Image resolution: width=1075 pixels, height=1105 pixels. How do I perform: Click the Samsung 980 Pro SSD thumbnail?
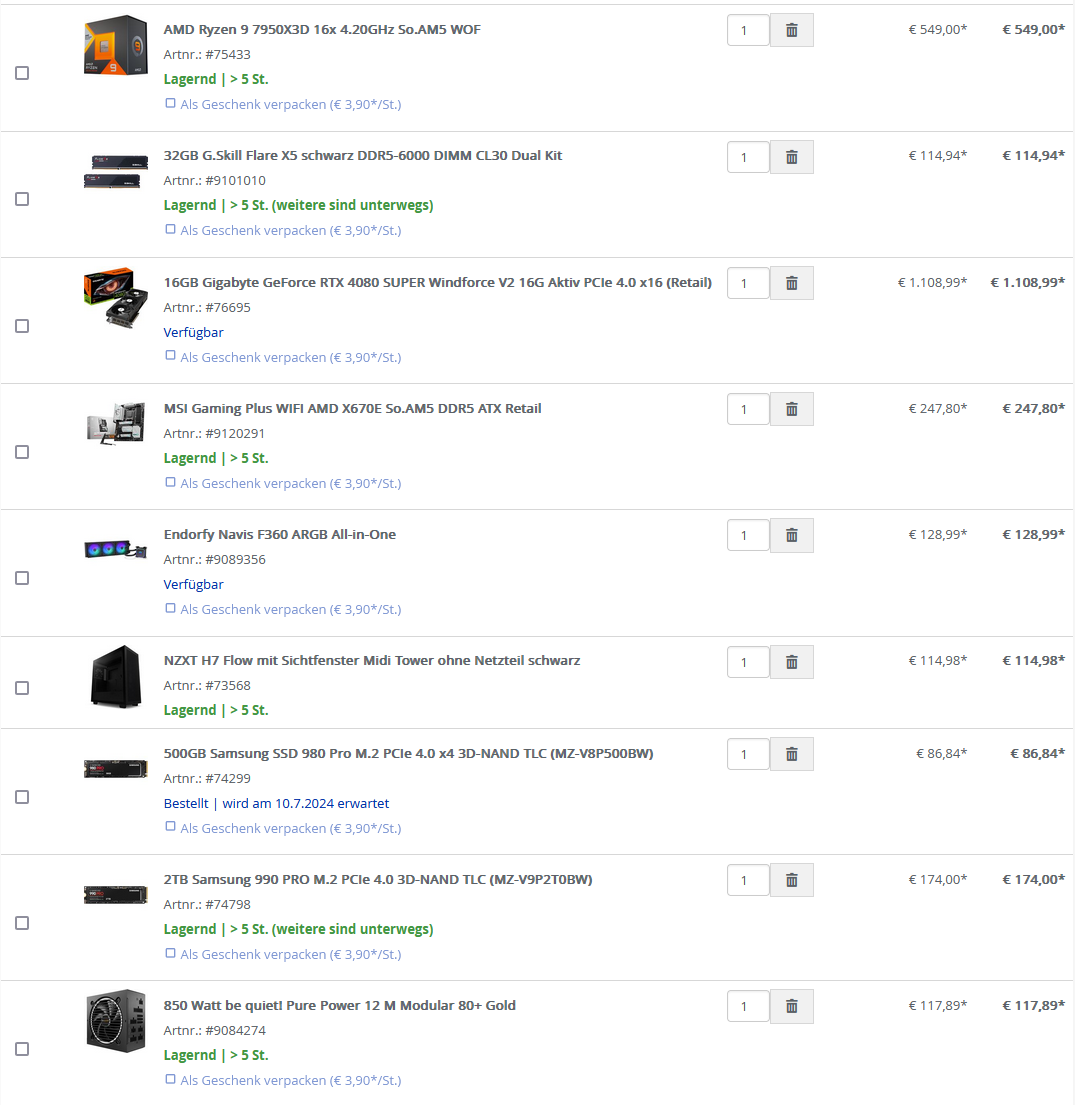(116, 768)
